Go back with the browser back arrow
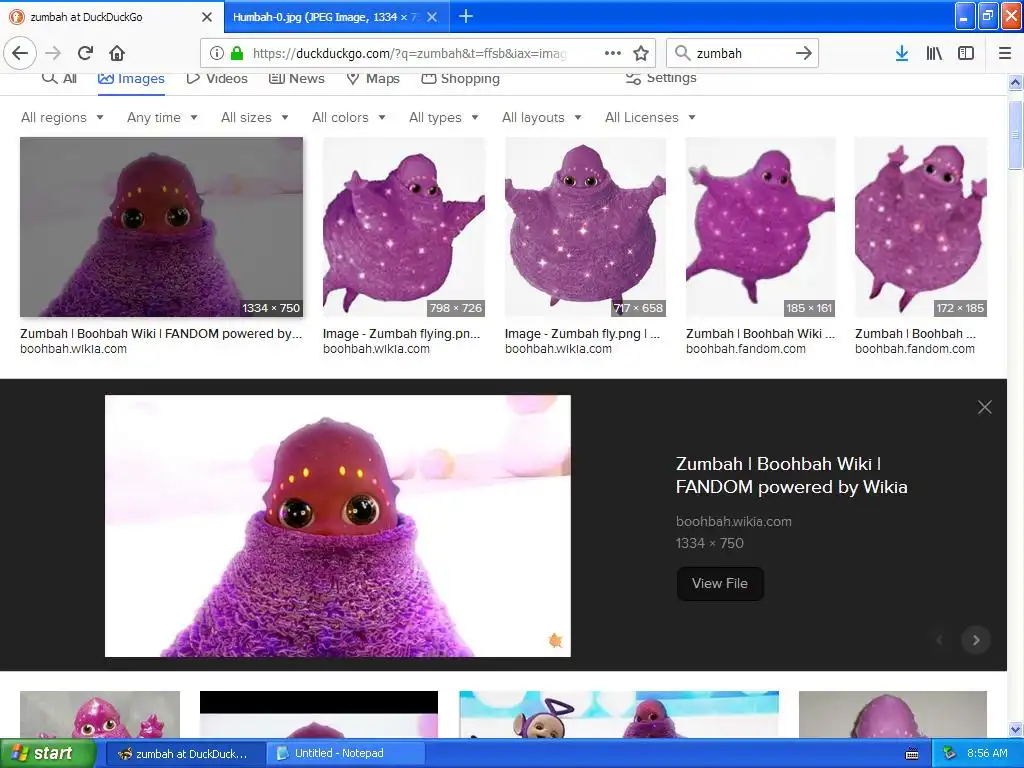 (x=20, y=53)
